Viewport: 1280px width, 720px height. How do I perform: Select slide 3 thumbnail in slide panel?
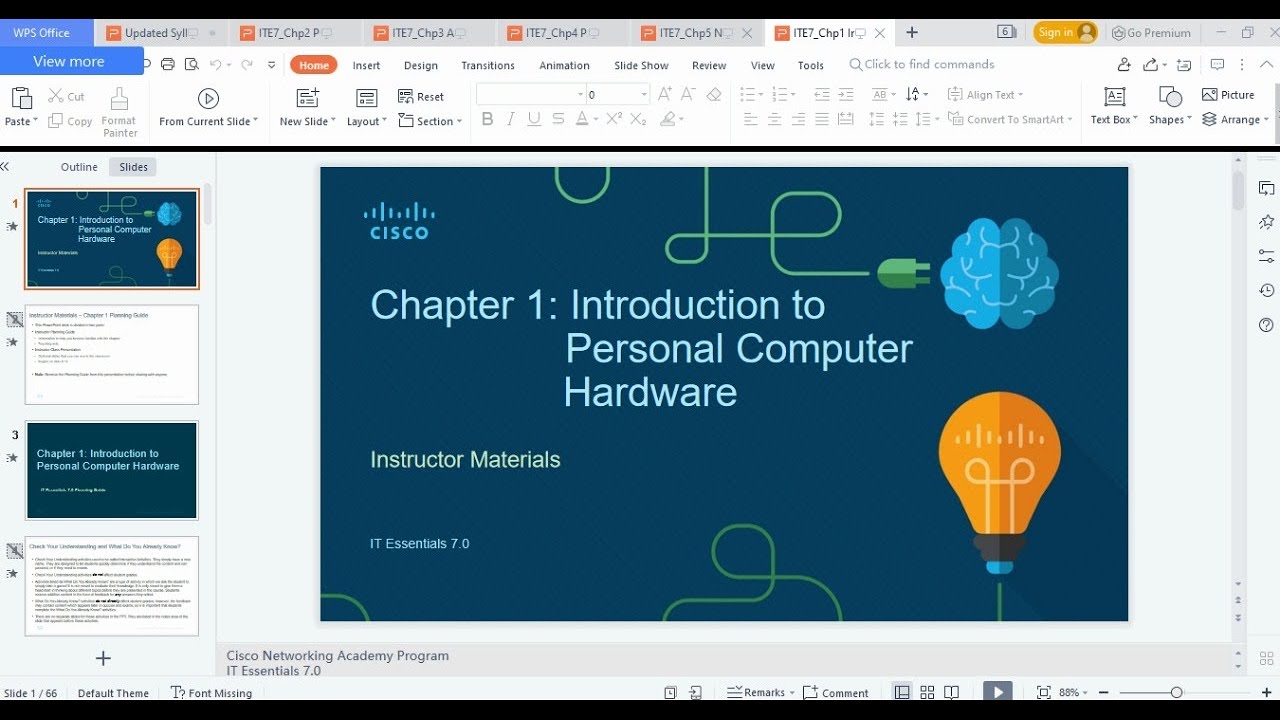click(x=112, y=470)
